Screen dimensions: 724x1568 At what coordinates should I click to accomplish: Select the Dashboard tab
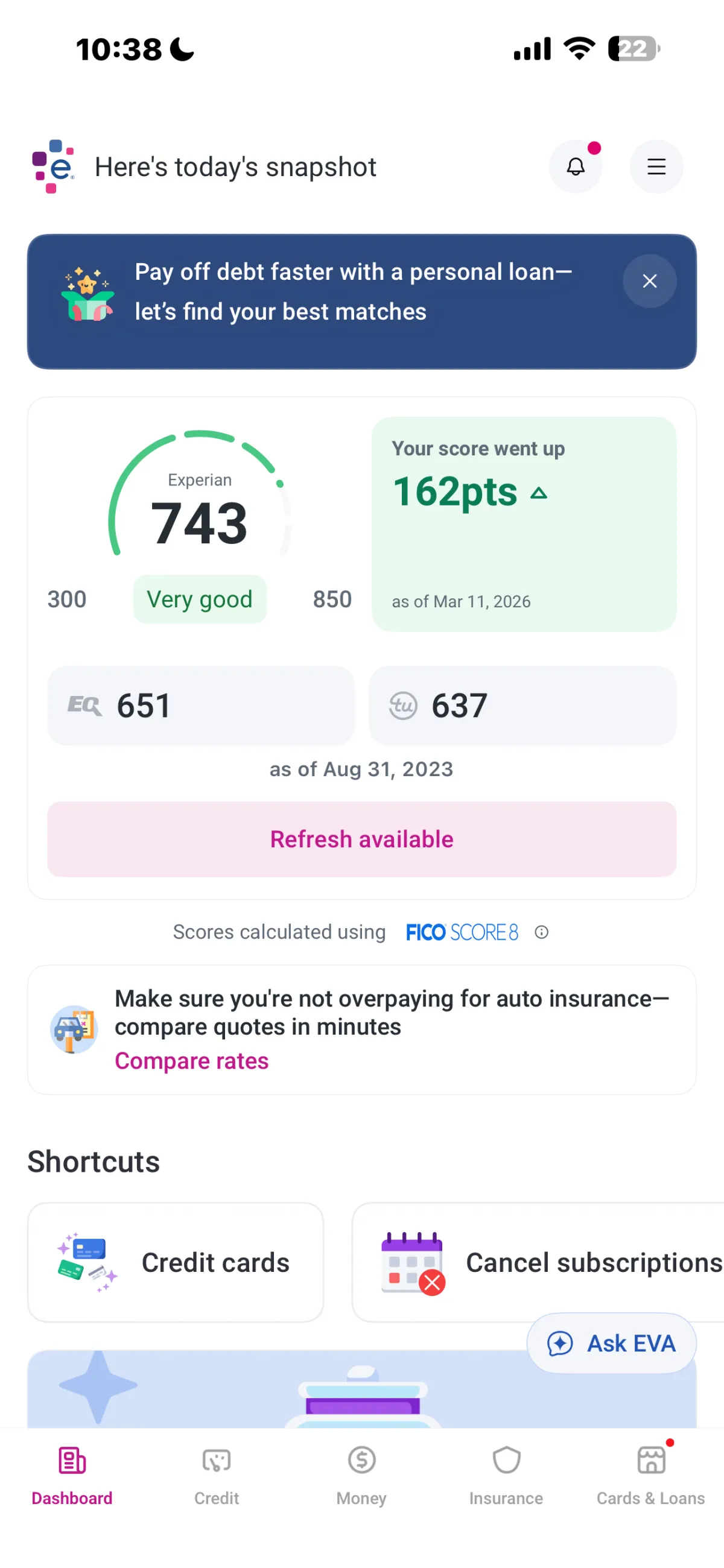point(72,1472)
